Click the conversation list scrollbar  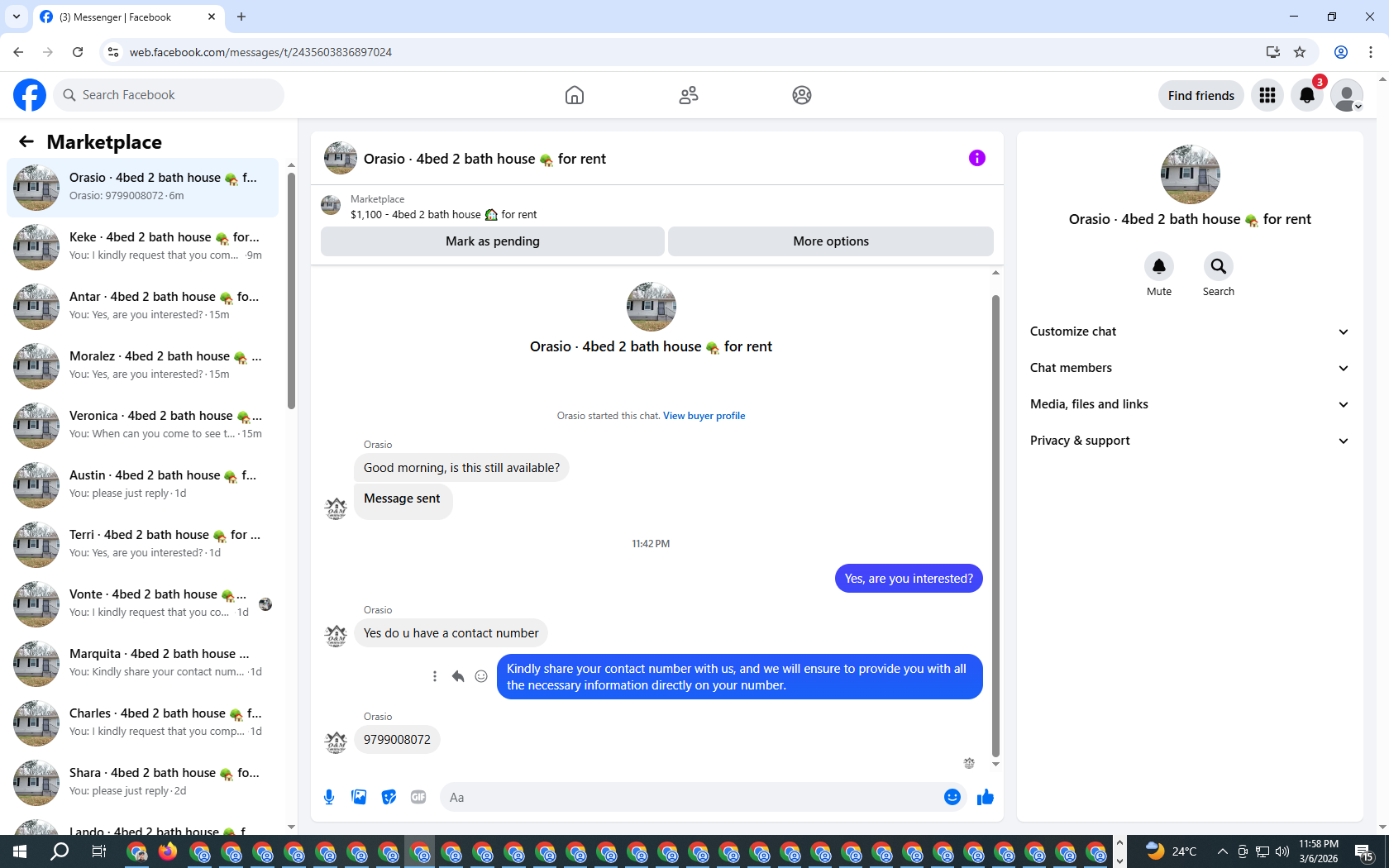[291, 289]
